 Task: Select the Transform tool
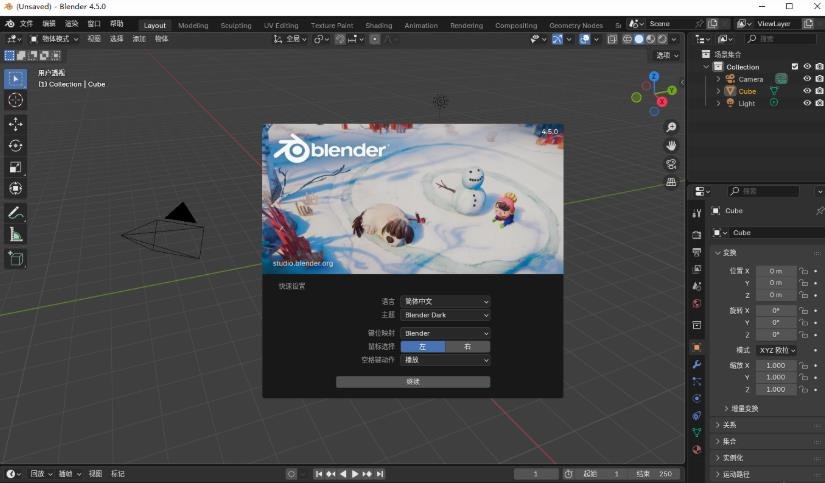tap(15, 188)
